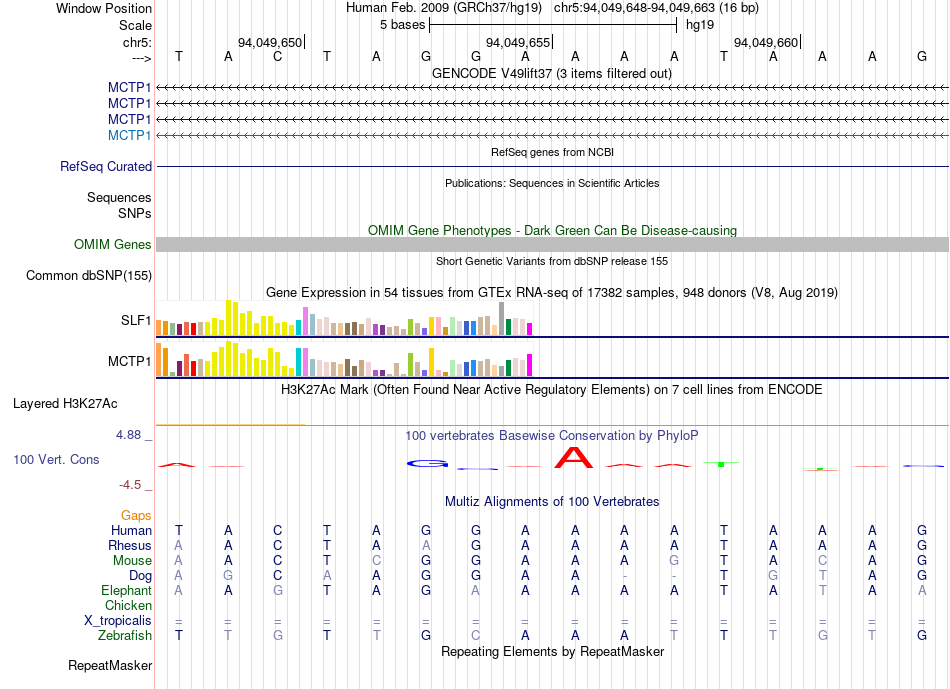Click the 5 bases scale bar label
The image size is (950, 689).
click(x=402, y=25)
